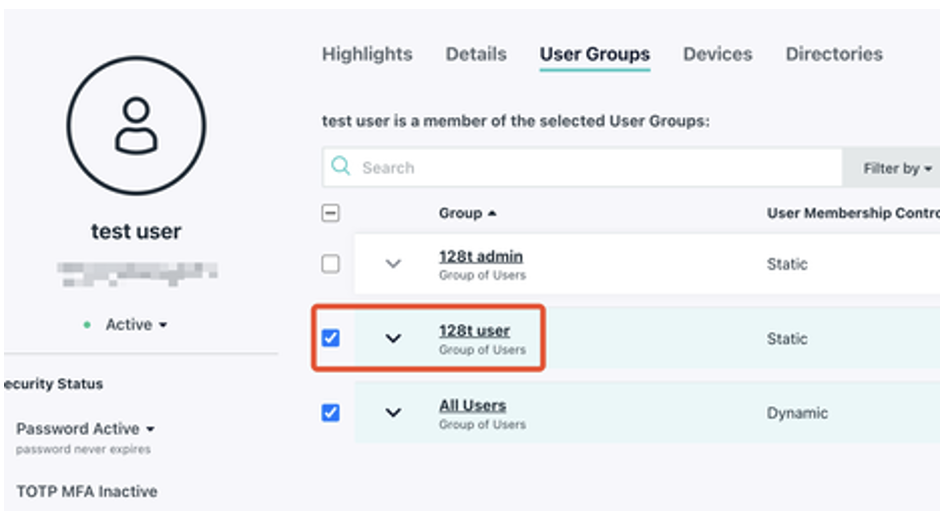Click the green Active status dot

point(88,325)
